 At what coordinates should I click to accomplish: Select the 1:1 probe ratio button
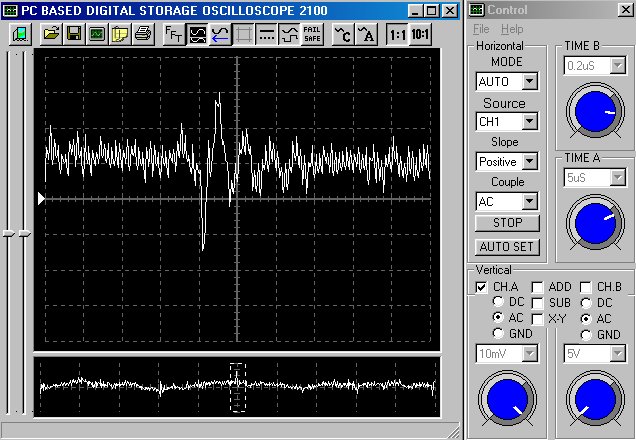point(397,33)
